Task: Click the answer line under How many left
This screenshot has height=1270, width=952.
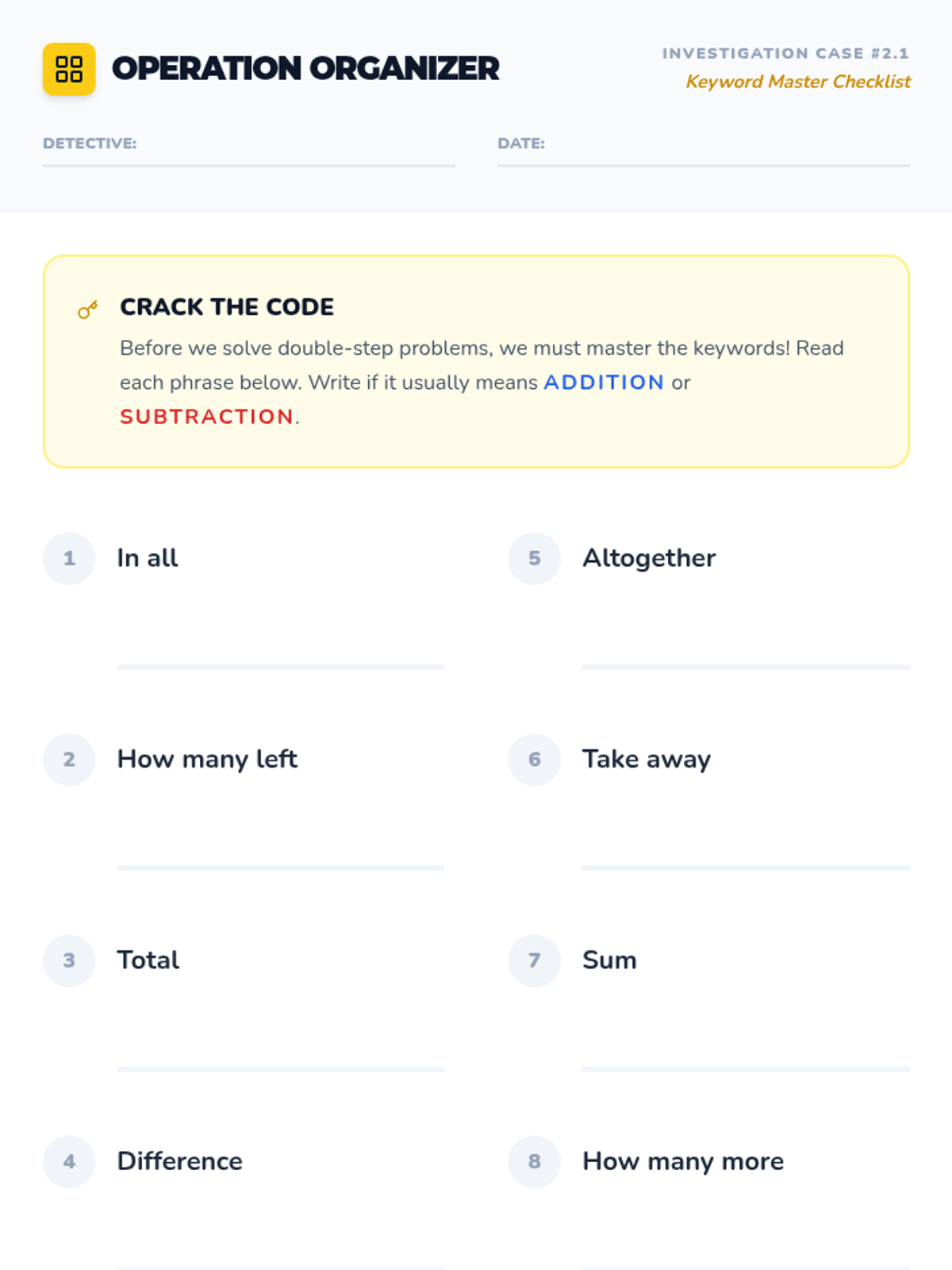Action: [280, 868]
